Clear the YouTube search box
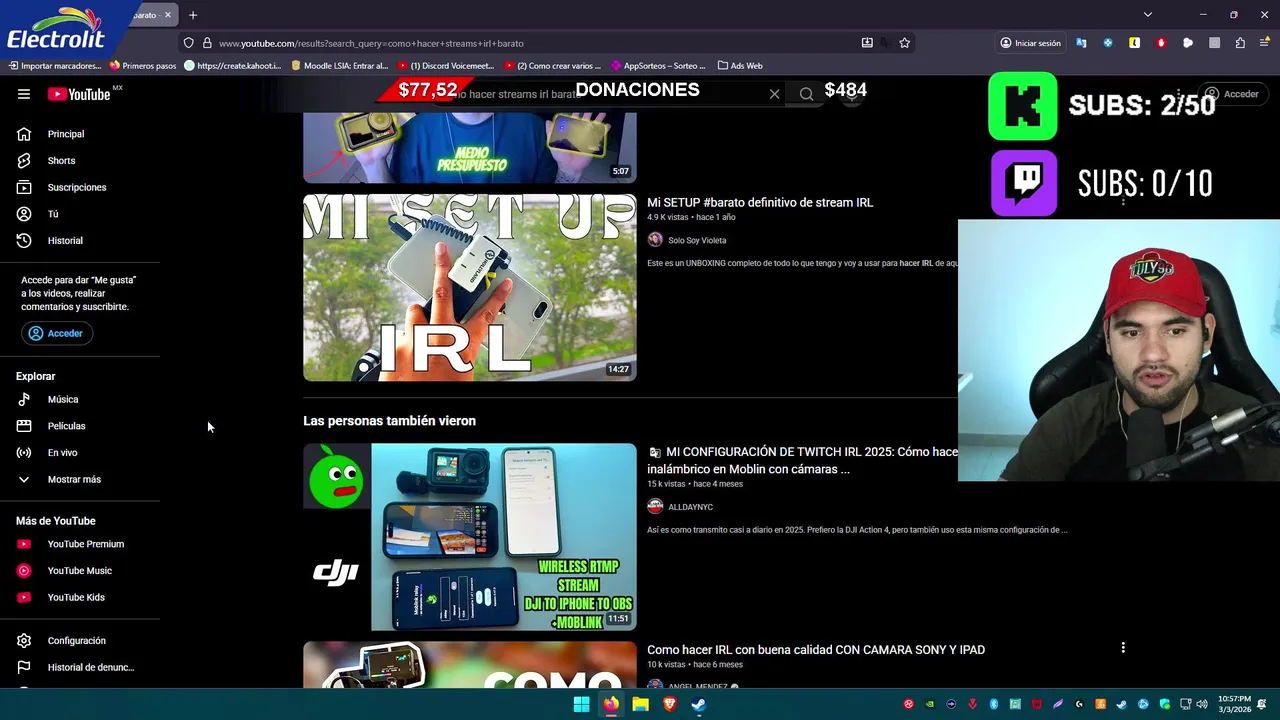This screenshot has width=1280, height=720. pos(774,94)
